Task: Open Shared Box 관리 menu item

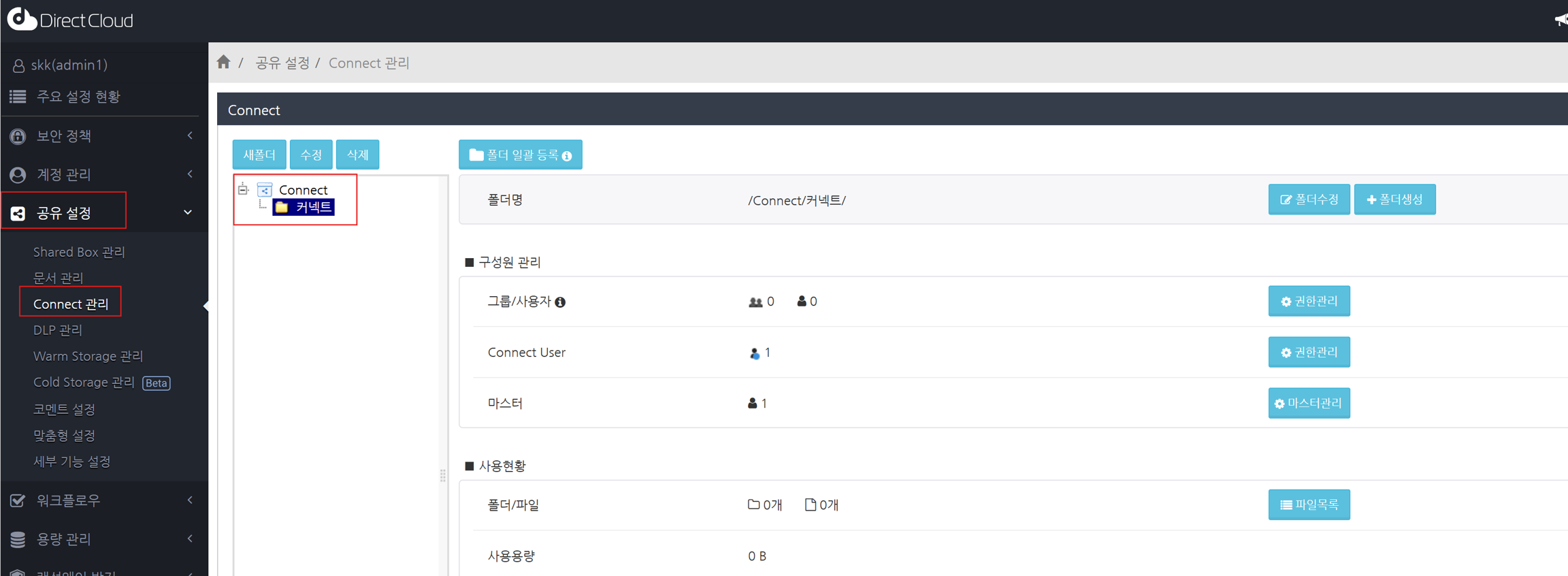Action: point(79,252)
